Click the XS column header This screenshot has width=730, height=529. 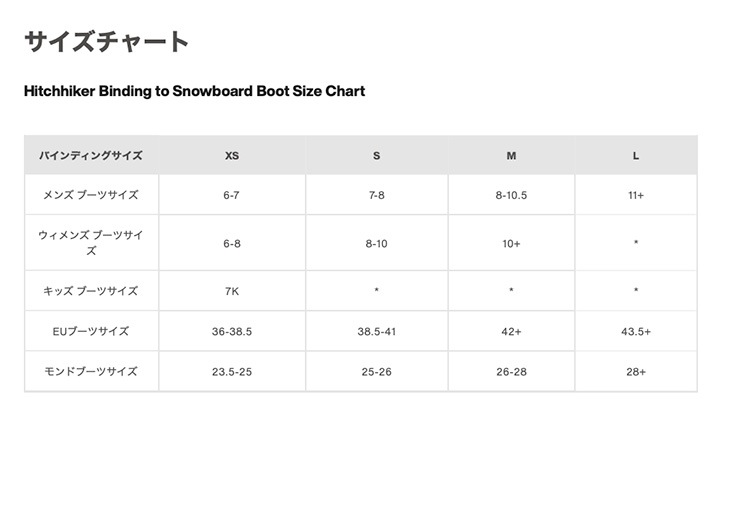232,156
